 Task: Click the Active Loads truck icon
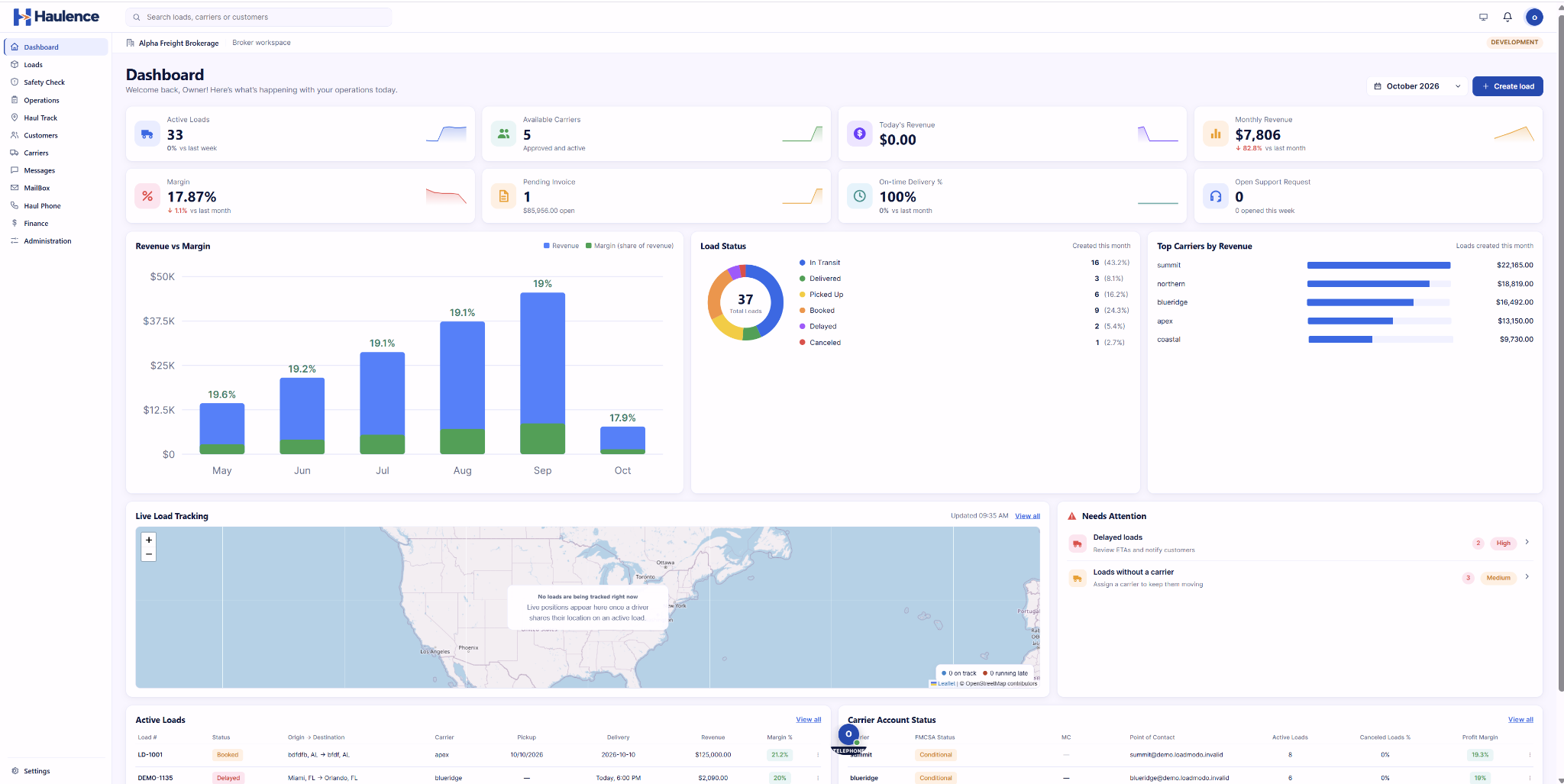click(x=147, y=134)
